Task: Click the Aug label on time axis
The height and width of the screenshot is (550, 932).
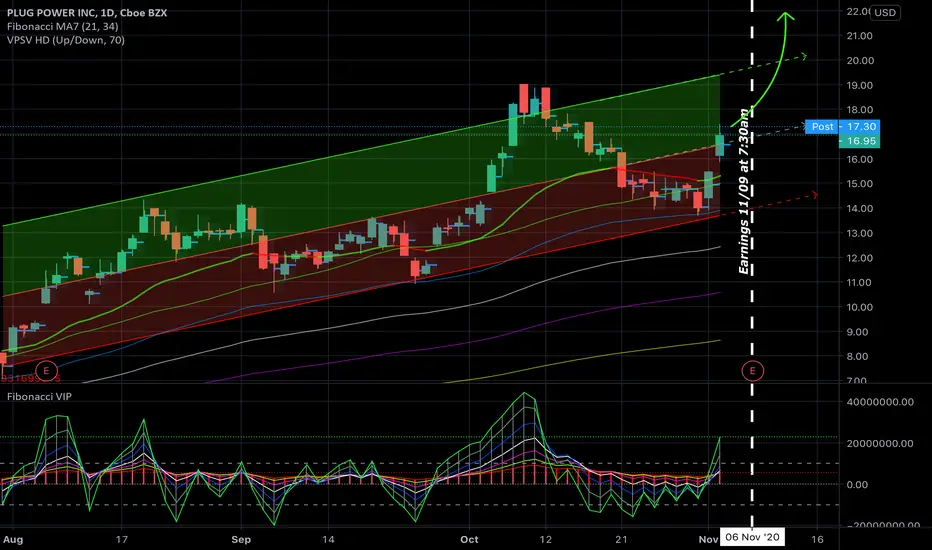Action: (x=12, y=539)
